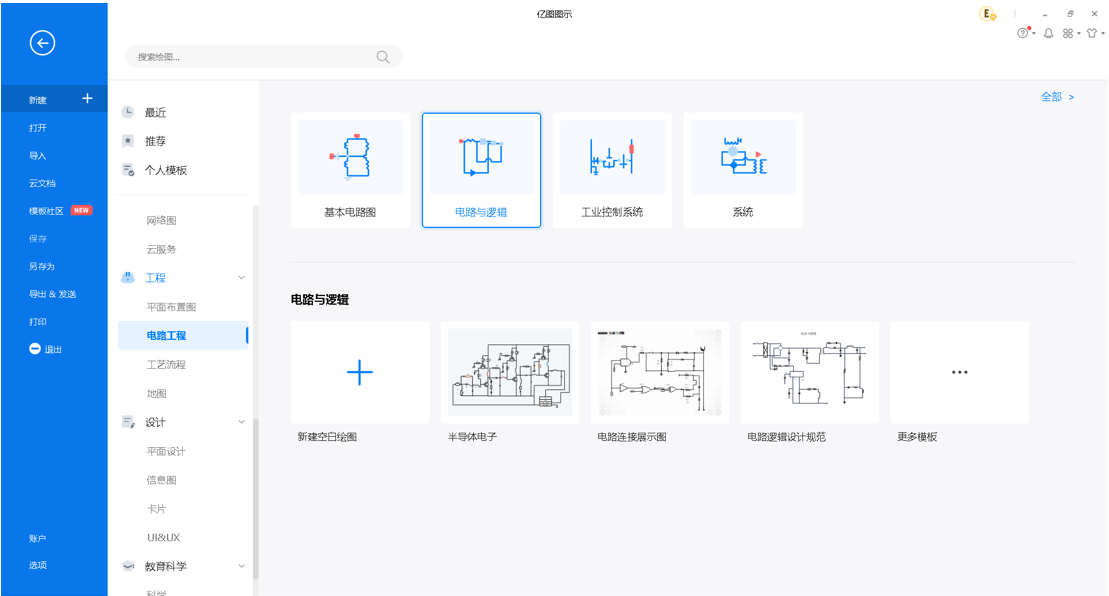Click the category list scrollbar

click(x=255, y=498)
